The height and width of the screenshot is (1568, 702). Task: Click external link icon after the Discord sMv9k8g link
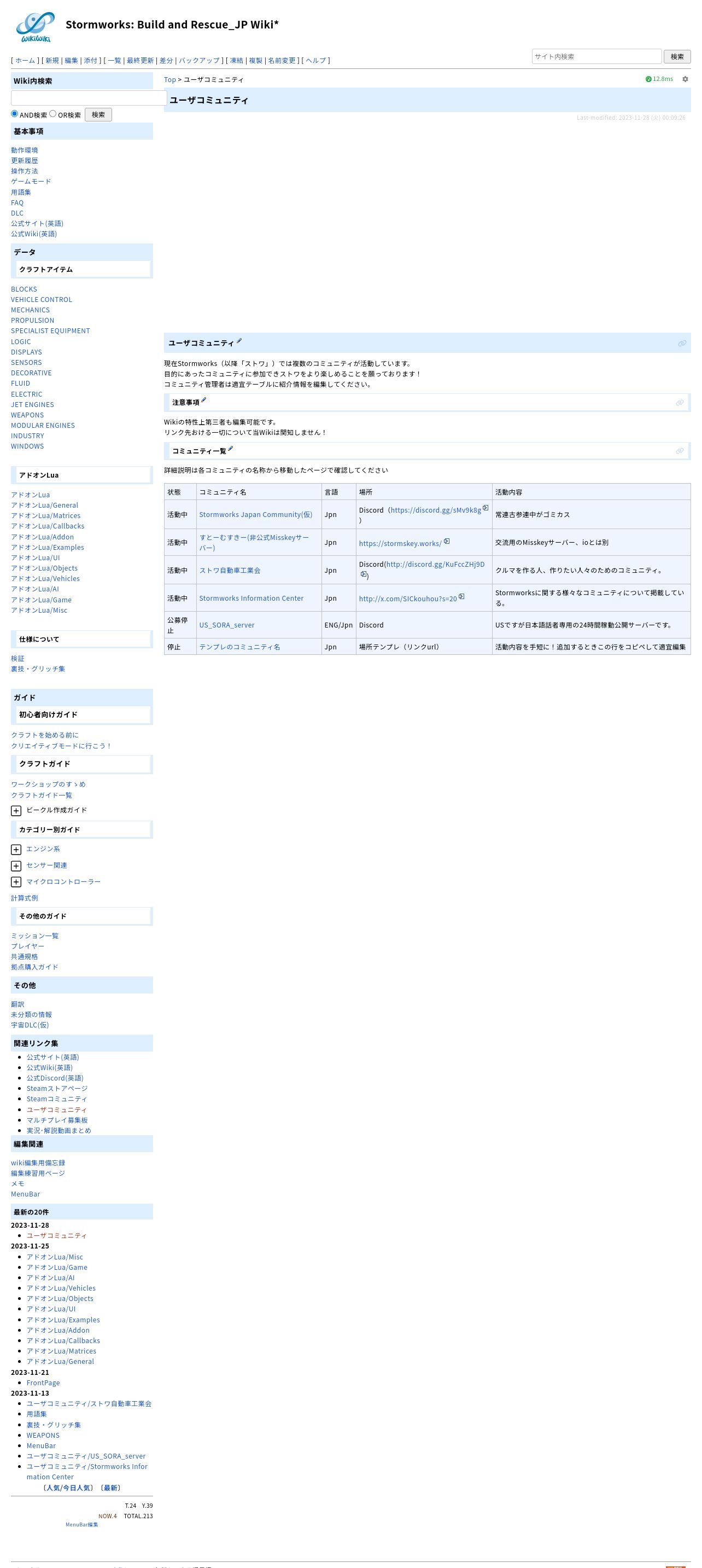click(485, 508)
